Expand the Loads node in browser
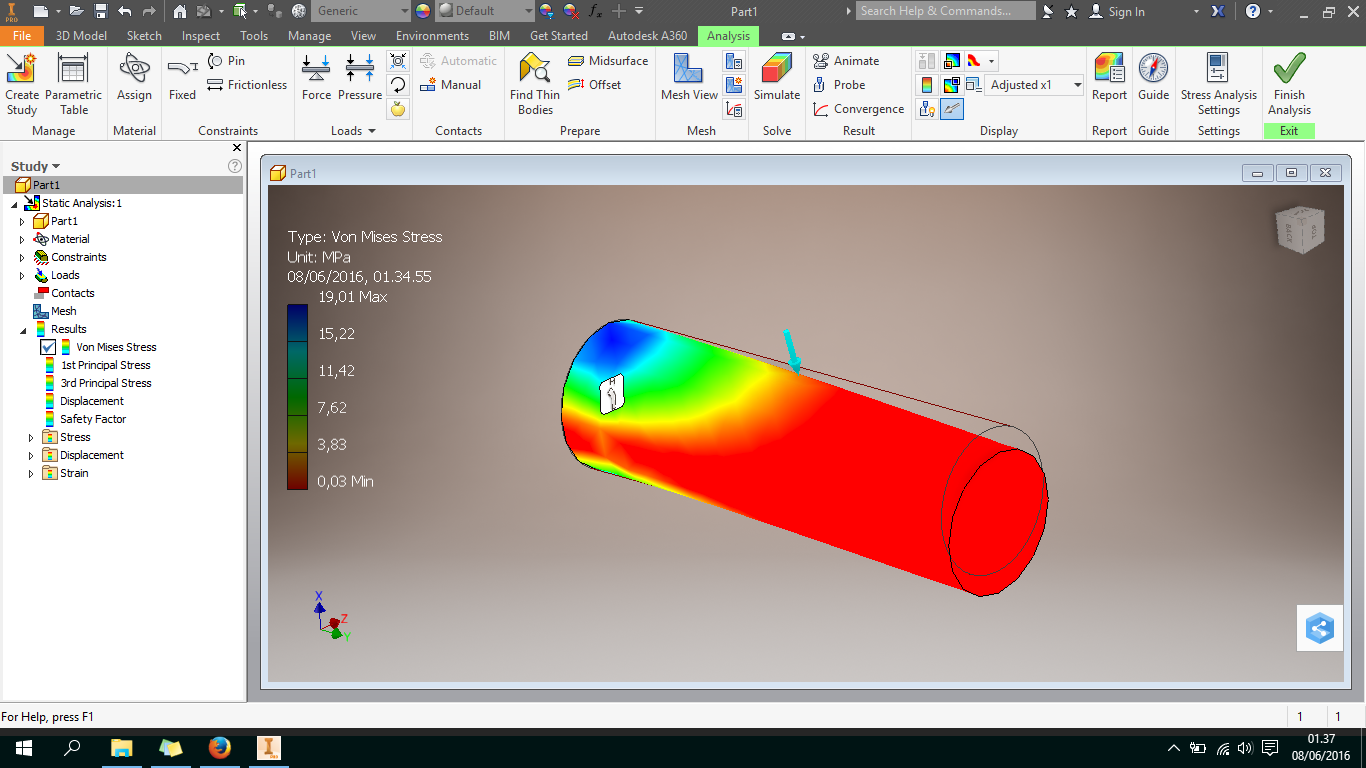The width and height of the screenshot is (1366, 768). [23, 275]
